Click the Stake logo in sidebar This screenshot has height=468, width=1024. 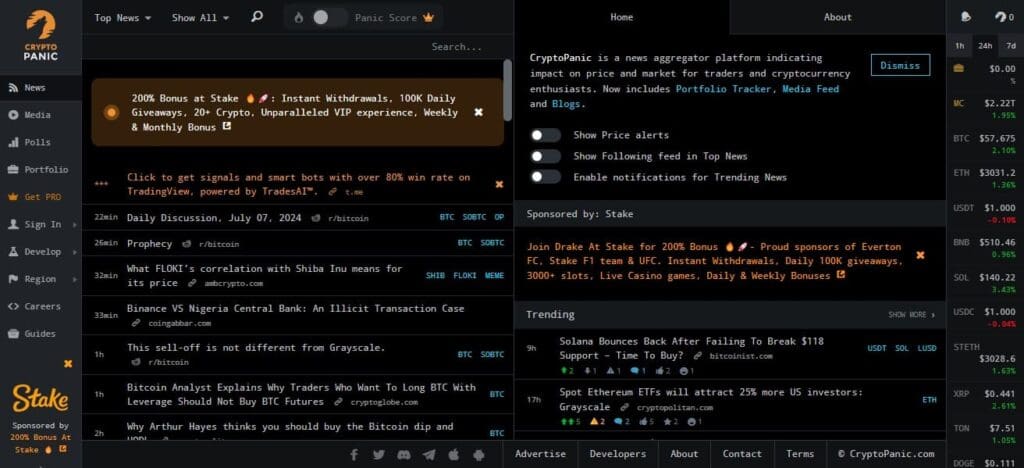tap(40, 398)
